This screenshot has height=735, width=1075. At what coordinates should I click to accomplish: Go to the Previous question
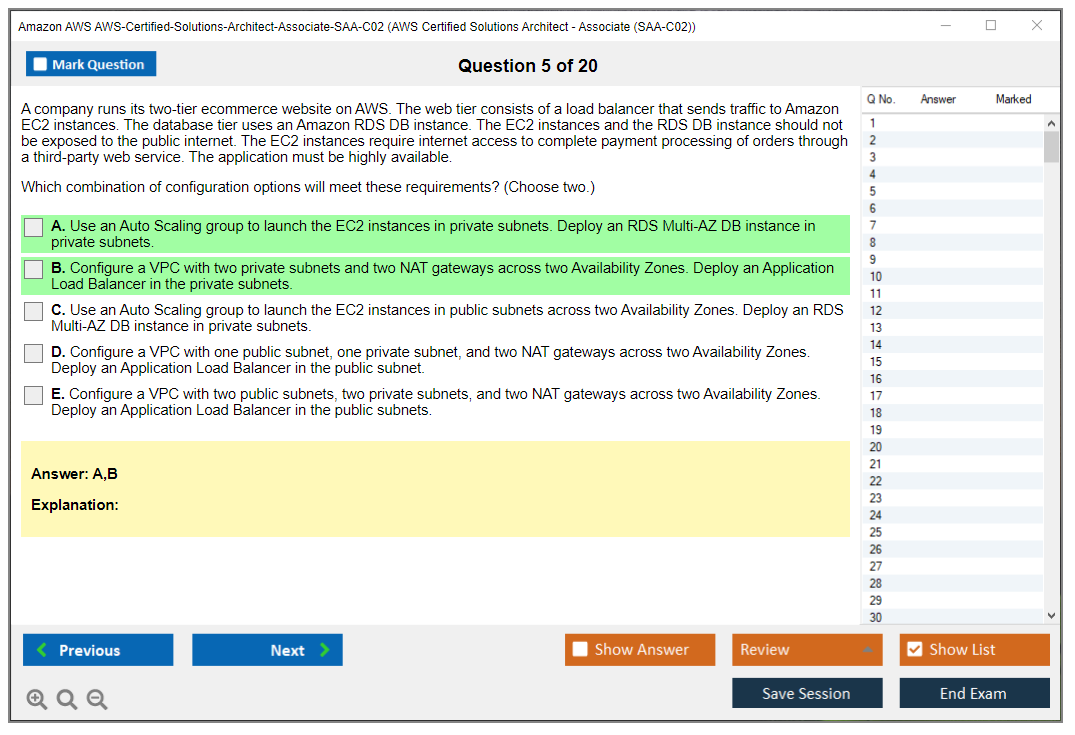(x=98, y=650)
